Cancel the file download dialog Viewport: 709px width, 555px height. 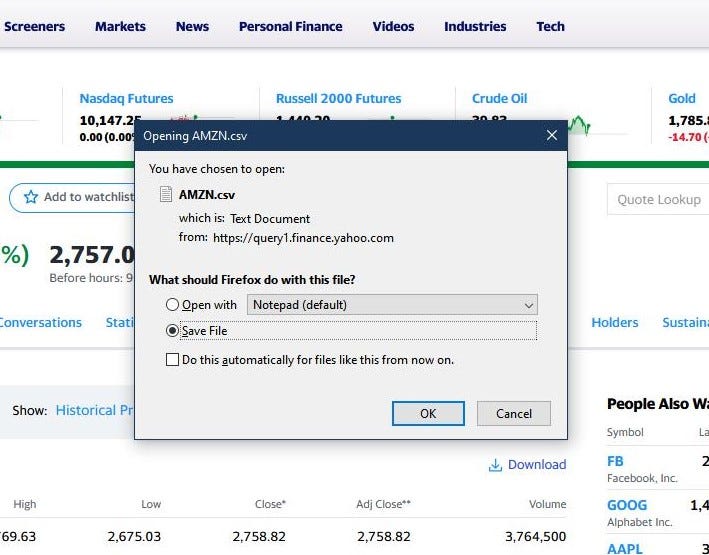514,413
